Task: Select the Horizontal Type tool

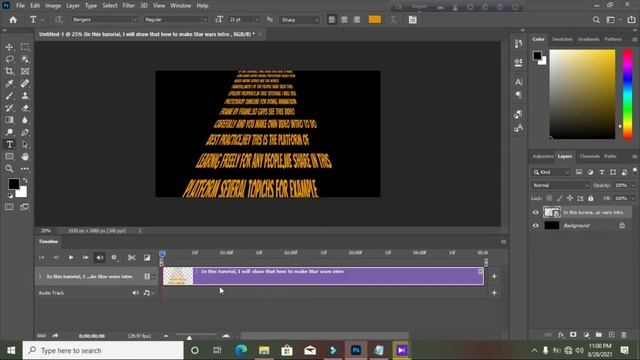Action: coord(9,144)
